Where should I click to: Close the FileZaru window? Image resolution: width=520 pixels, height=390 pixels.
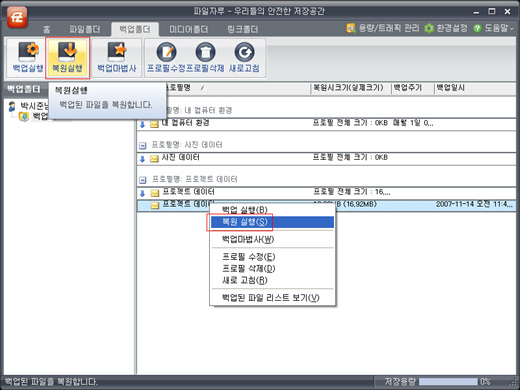click(x=507, y=12)
